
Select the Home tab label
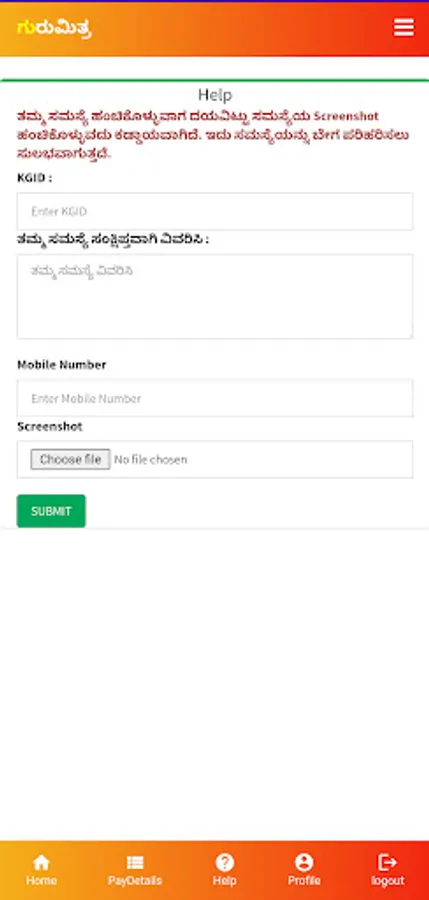click(x=41, y=880)
